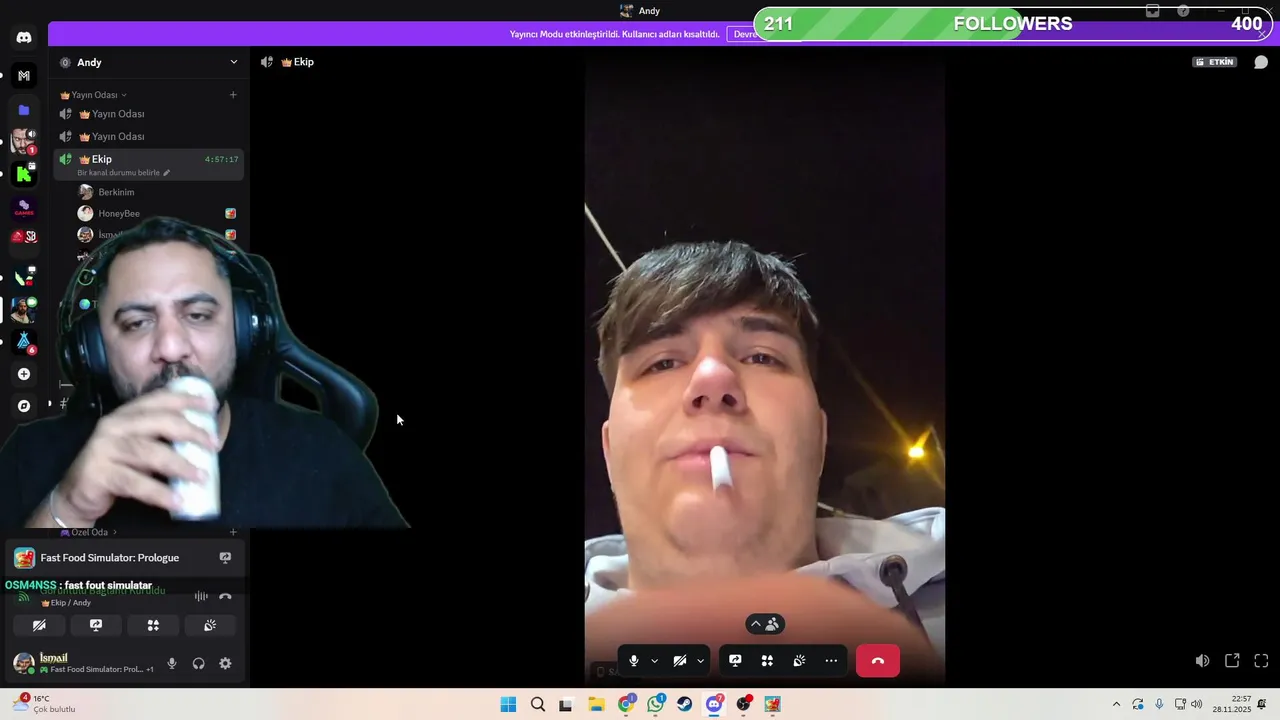
Task: Edit the channel status pencil icon
Action: click(x=167, y=173)
